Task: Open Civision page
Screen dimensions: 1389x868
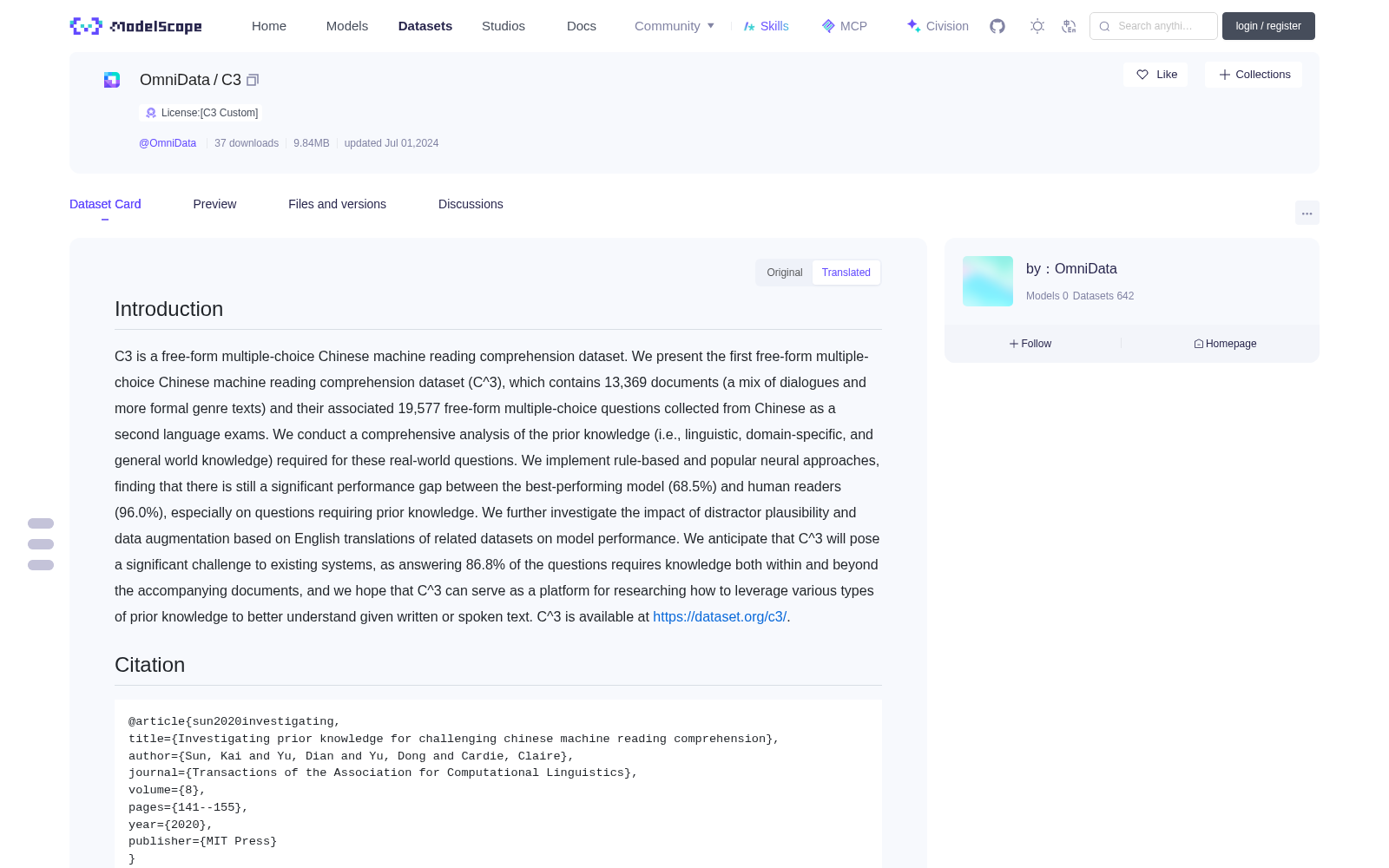Action: (x=938, y=26)
